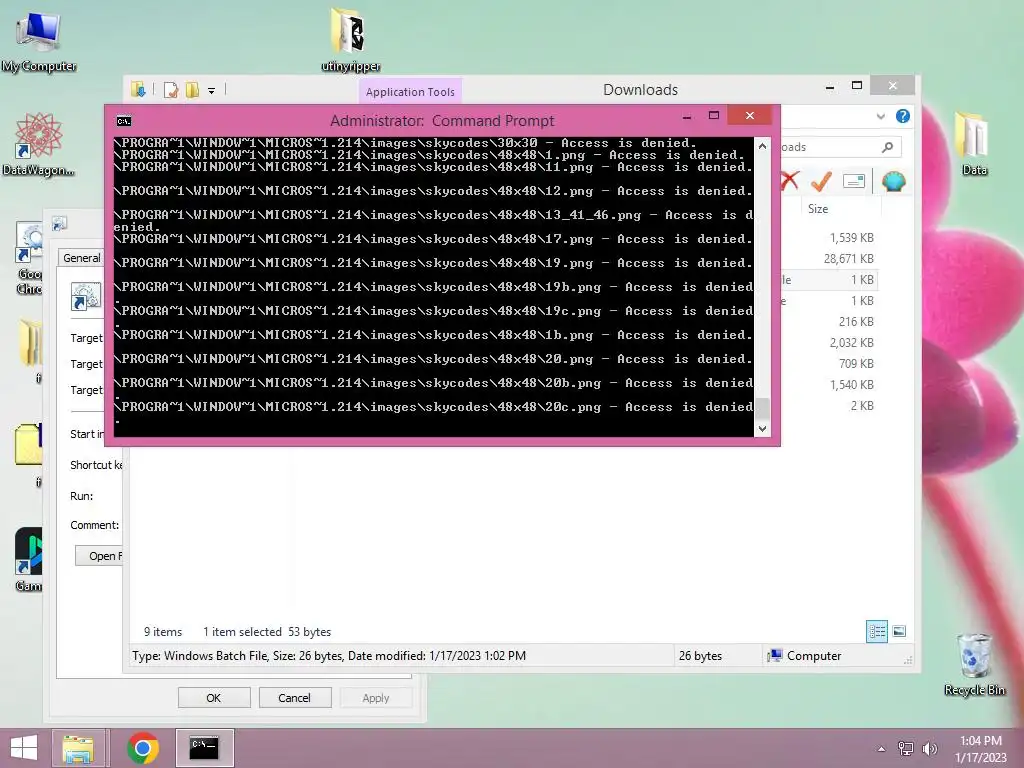Select the General tab in Properties dialog
Viewport: 1024px width, 768px height.
point(82,258)
